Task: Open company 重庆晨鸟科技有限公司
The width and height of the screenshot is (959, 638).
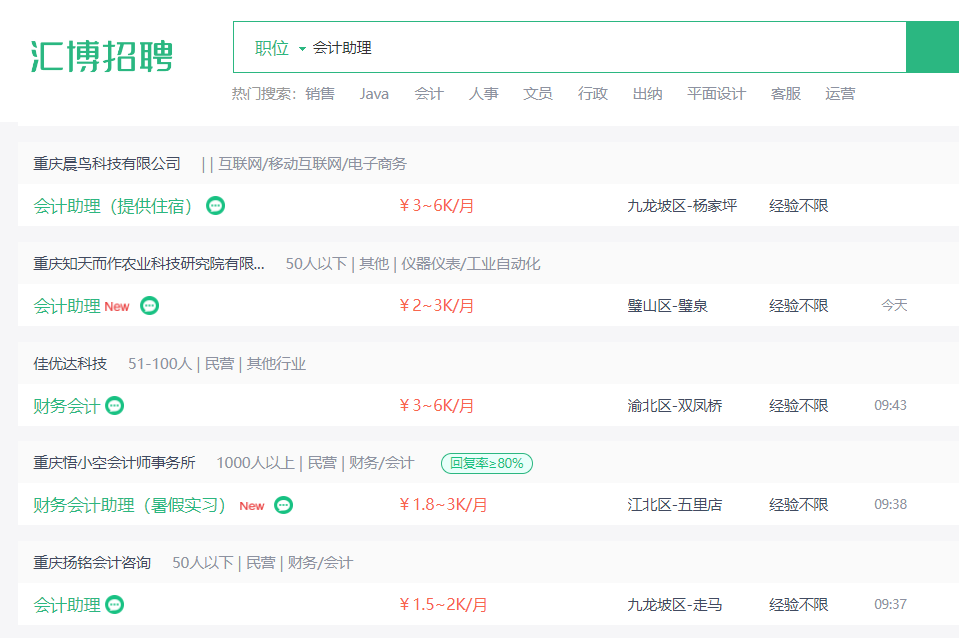Action: (x=107, y=163)
